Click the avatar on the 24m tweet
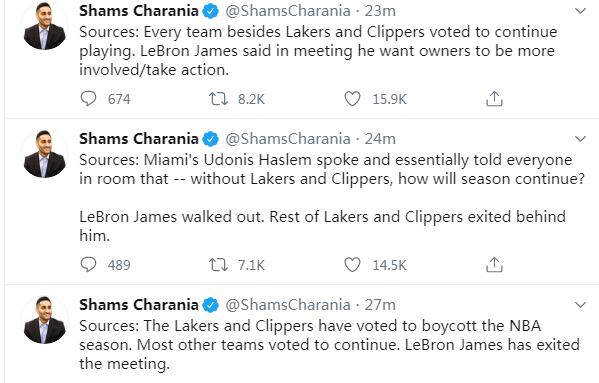 coord(44,154)
